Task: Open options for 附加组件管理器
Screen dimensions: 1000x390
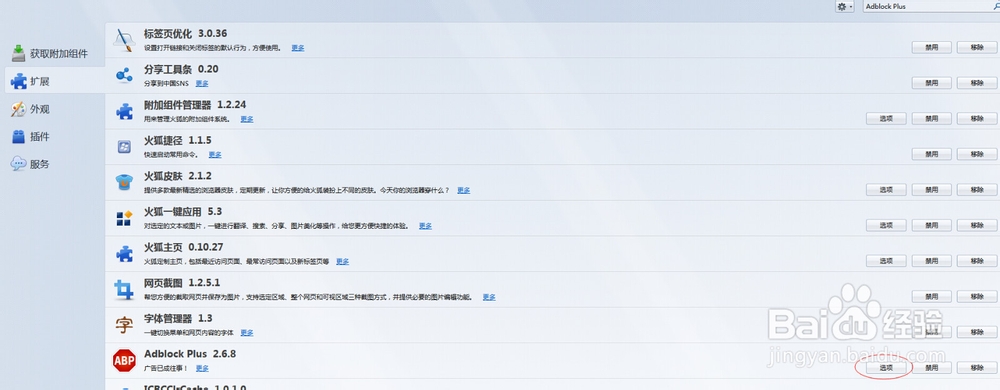Action: [x=886, y=119]
